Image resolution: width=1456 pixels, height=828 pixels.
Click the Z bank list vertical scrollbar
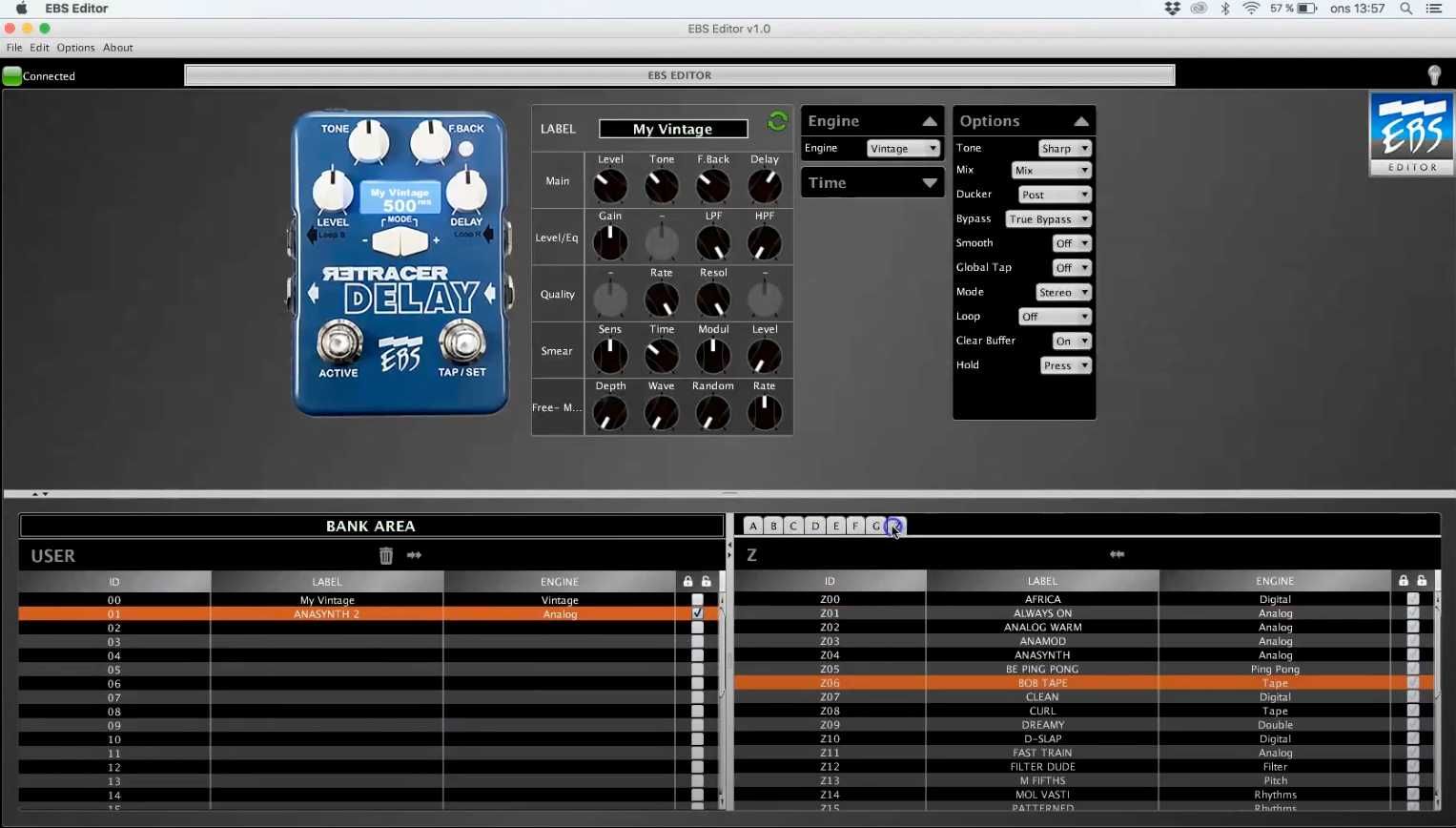tap(1437, 701)
